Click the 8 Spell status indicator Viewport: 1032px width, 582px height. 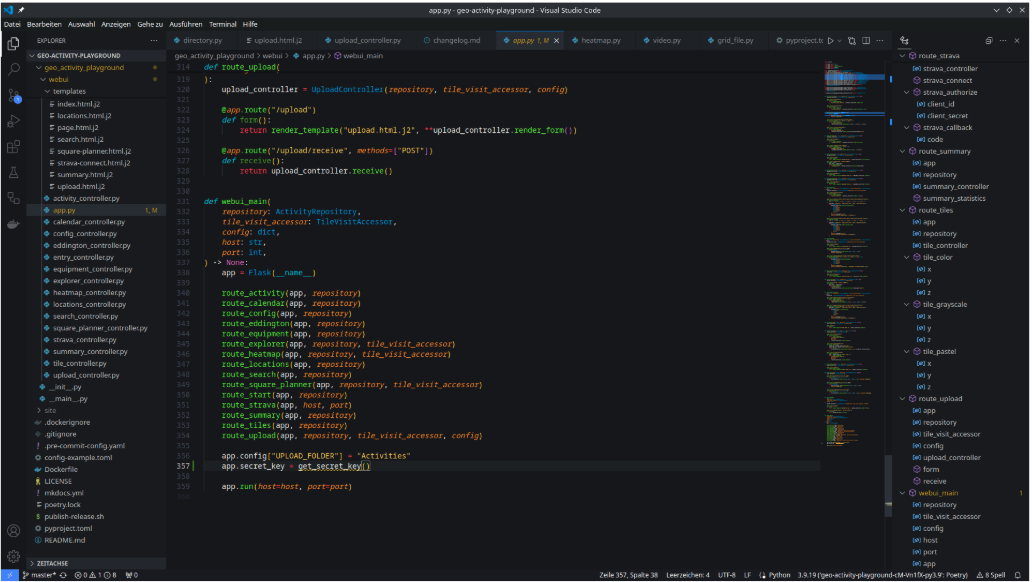992,575
